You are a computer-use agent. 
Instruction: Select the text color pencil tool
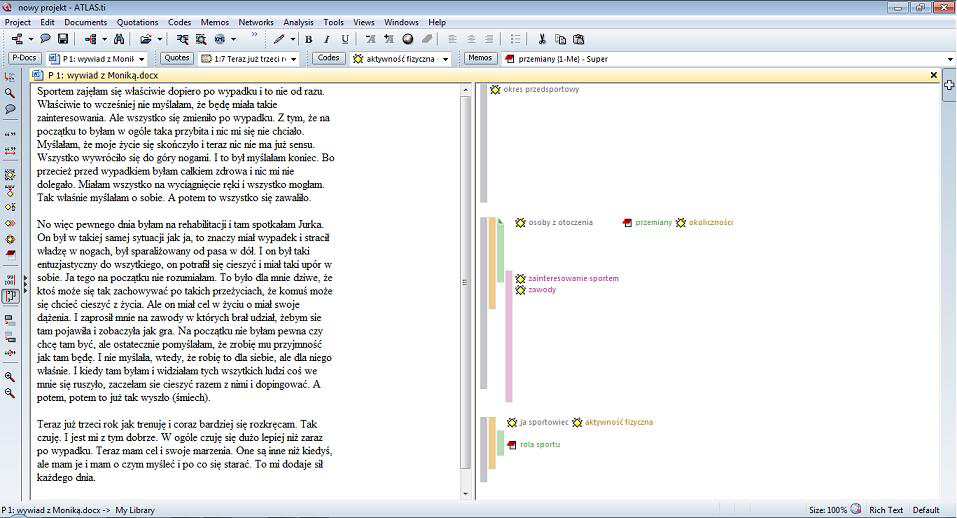279,39
